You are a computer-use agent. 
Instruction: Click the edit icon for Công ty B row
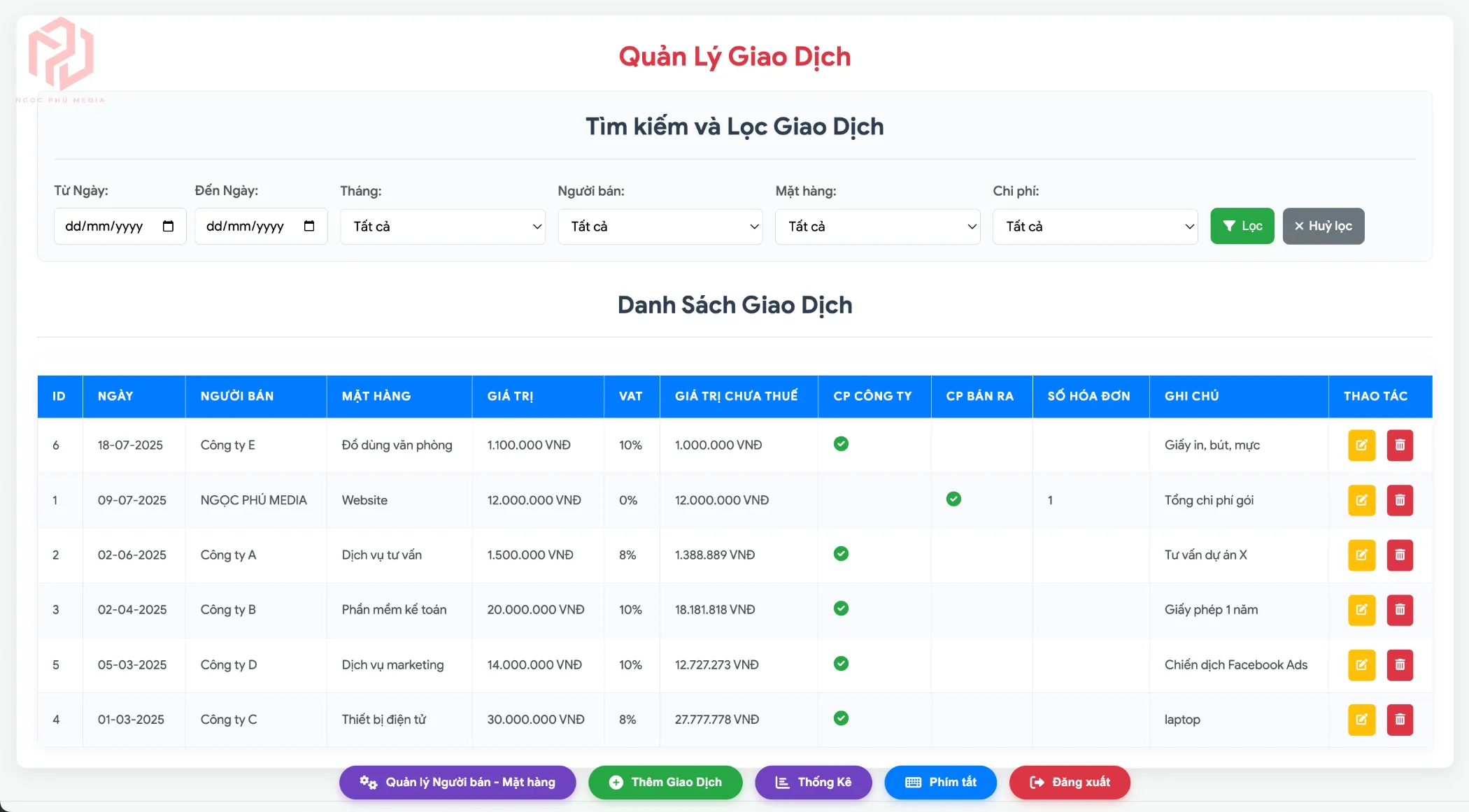(x=1361, y=610)
